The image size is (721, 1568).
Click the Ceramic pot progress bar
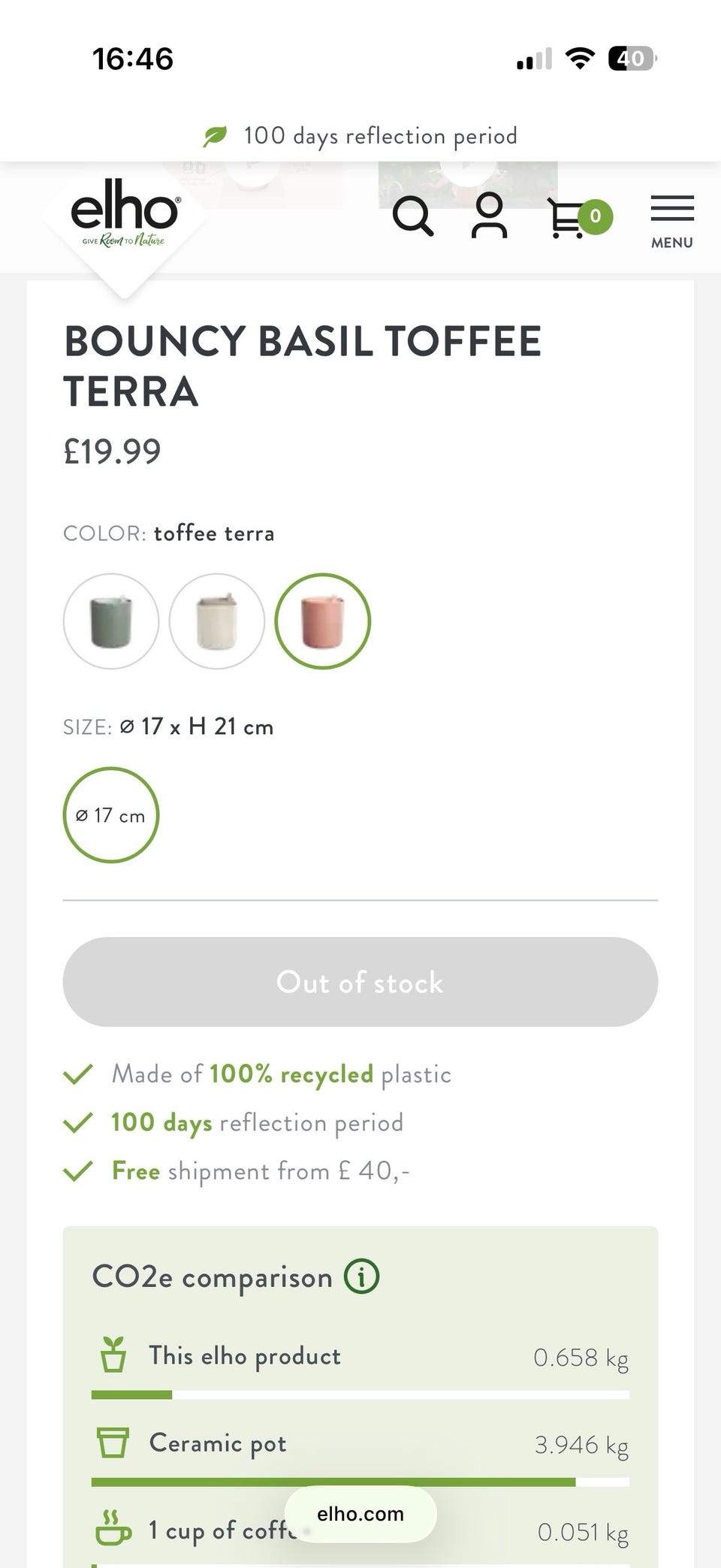pos(360,1482)
